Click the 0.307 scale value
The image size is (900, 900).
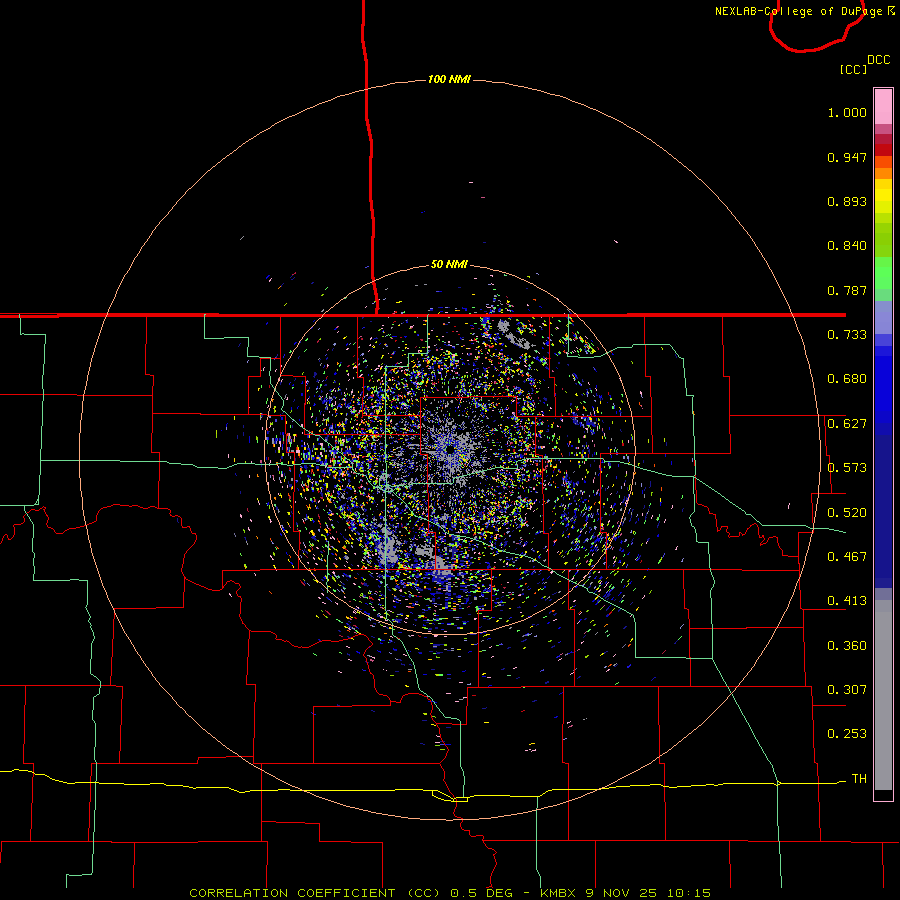[847, 690]
